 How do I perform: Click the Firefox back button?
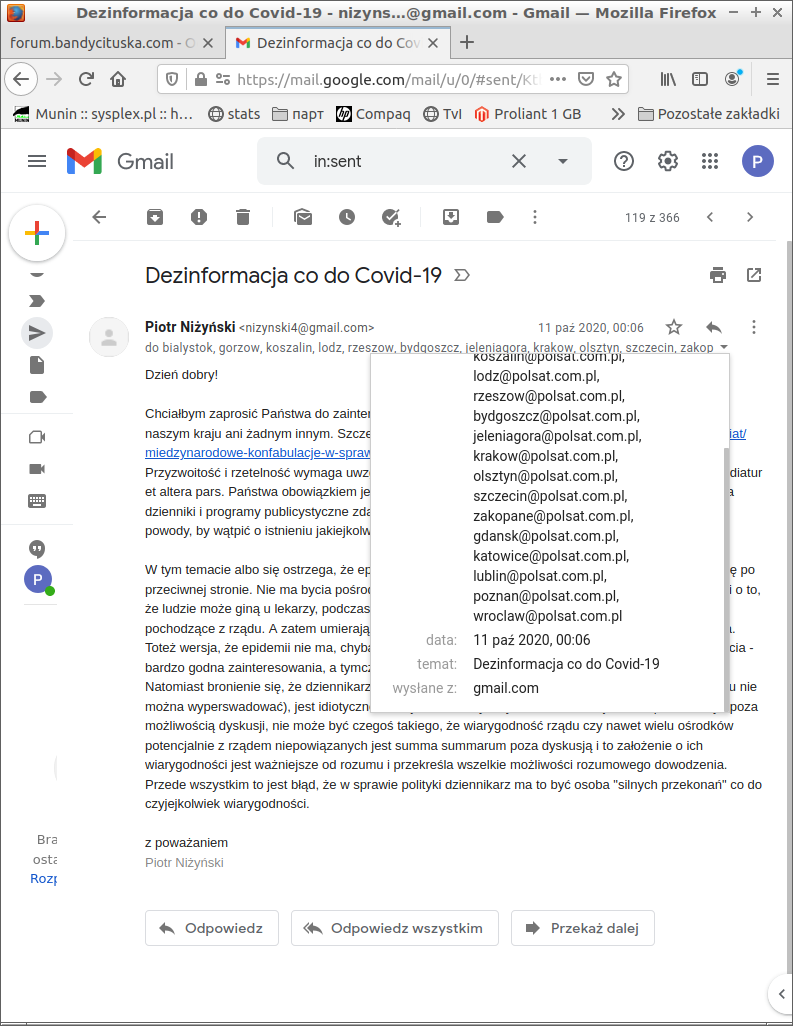pyautogui.click(x=21, y=79)
